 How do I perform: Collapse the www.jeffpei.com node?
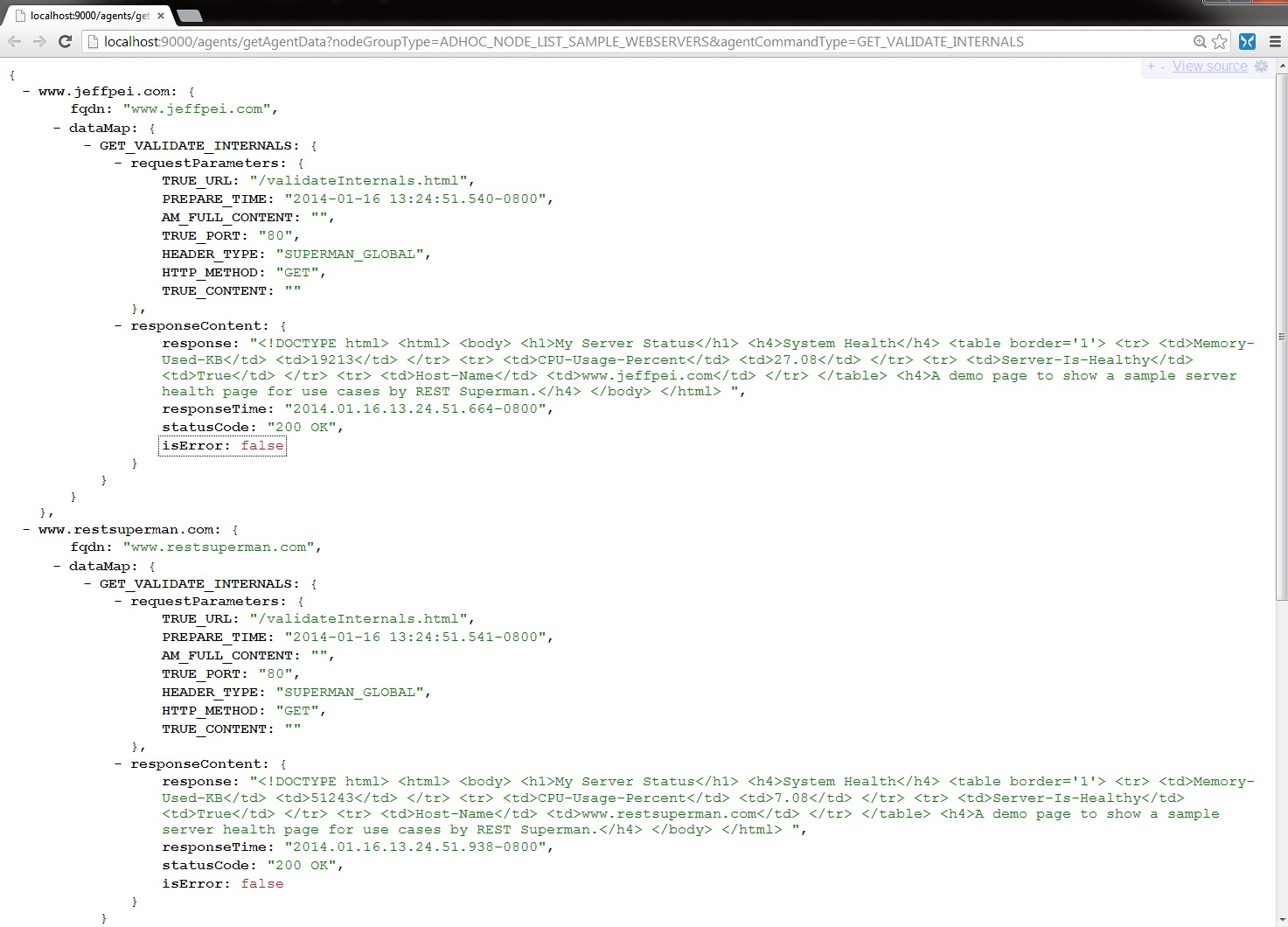tap(27, 91)
